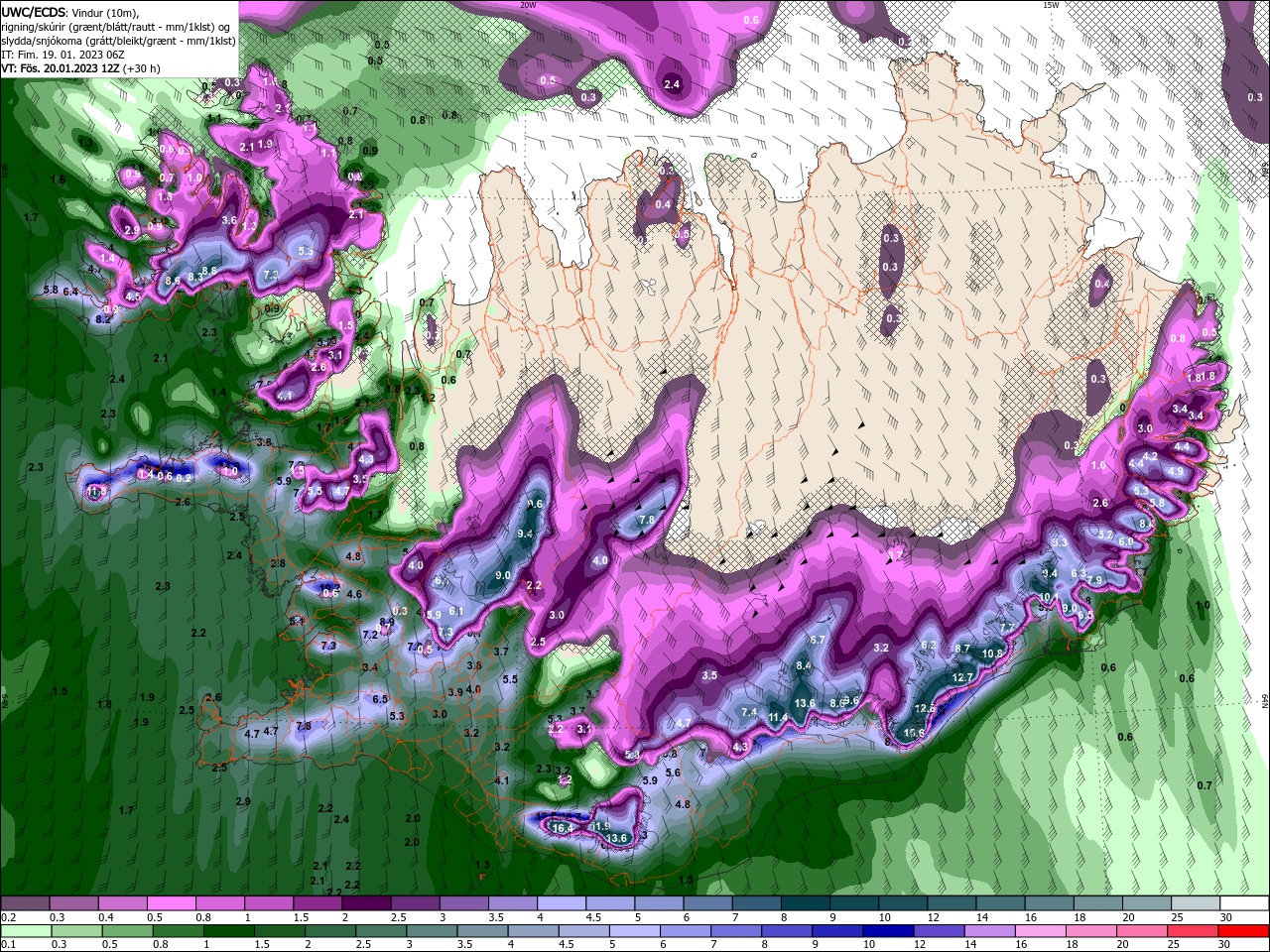Select the darkest green lower swatch between 1 and 1.5

[x=229, y=931]
